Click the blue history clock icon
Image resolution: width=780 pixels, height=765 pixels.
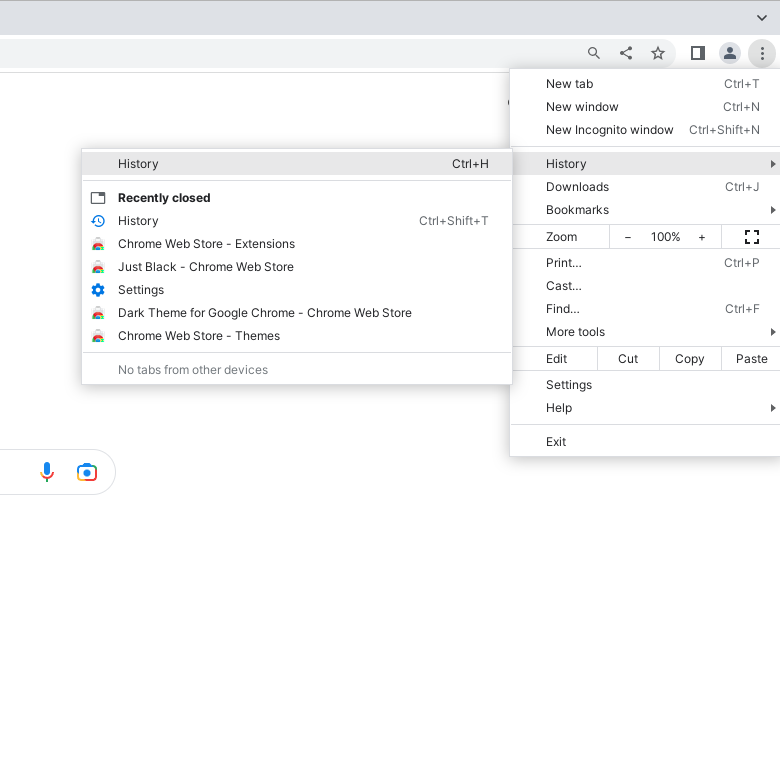98,221
